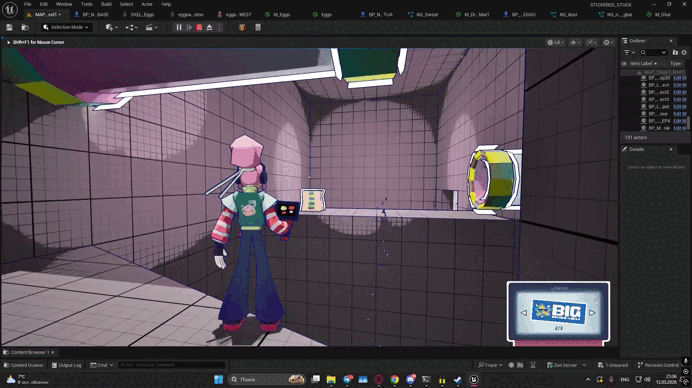Open the Cmd console type dropdown
692x388 pixels.
102,365
